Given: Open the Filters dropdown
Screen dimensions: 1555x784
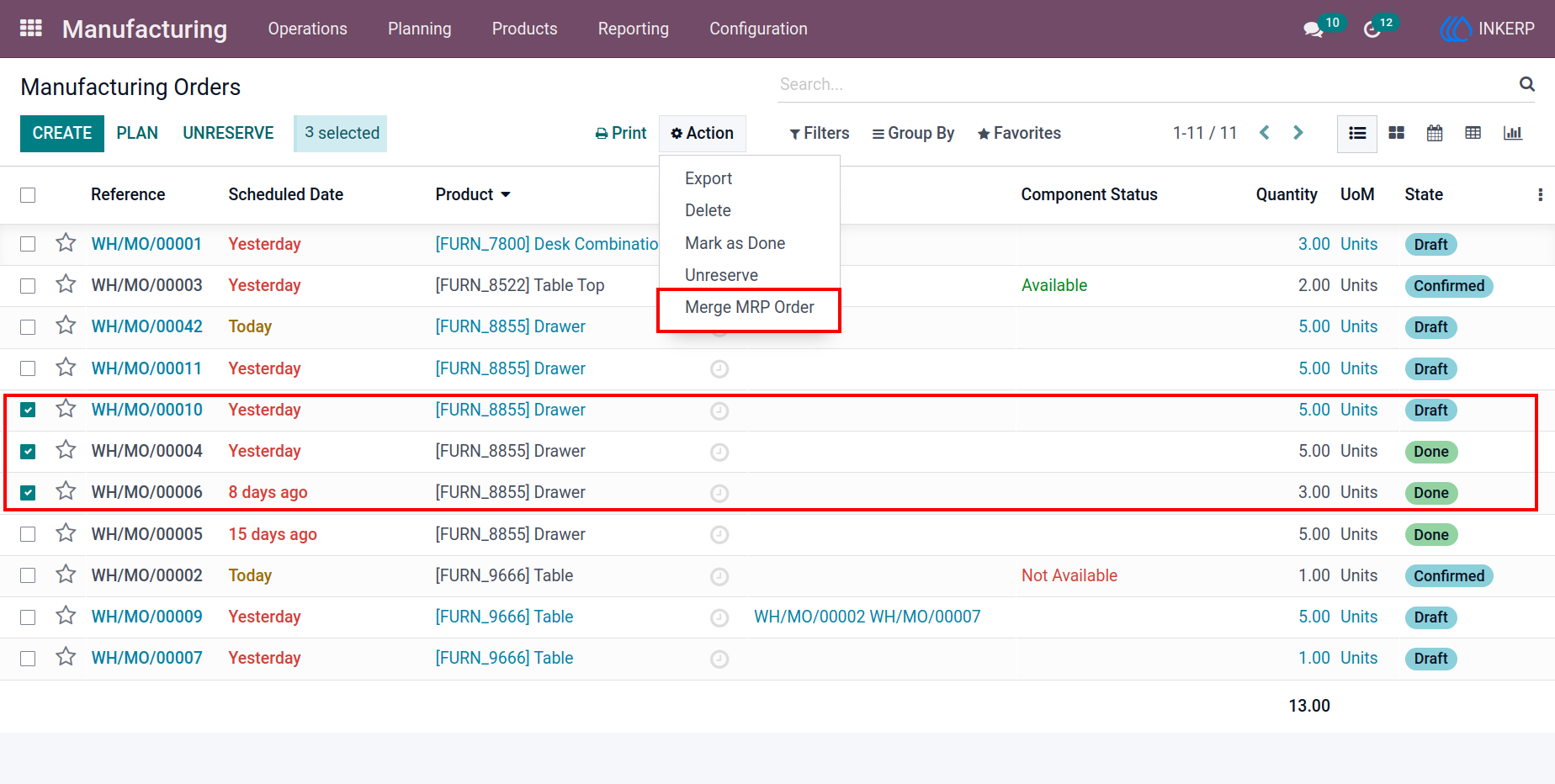Looking at the screenshot, I should coord(820,133).
